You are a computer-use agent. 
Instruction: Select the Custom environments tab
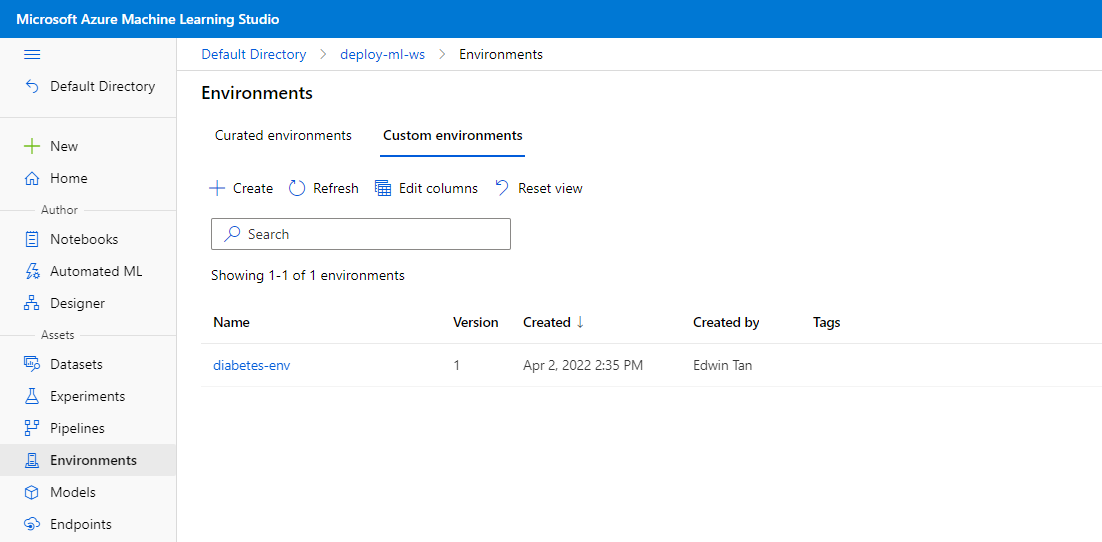(x=452, y=135)
